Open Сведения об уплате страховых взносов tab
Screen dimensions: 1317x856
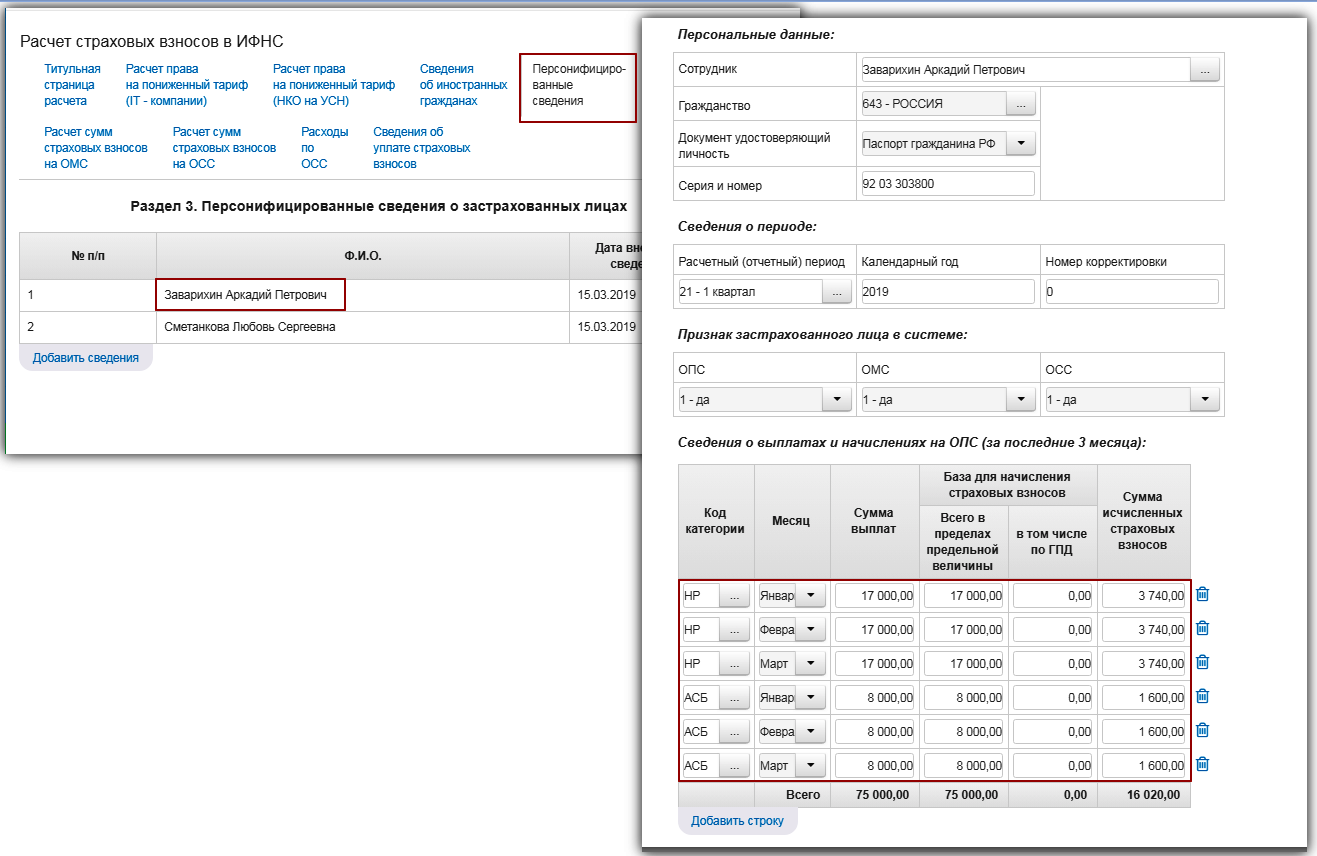point(421,148)
